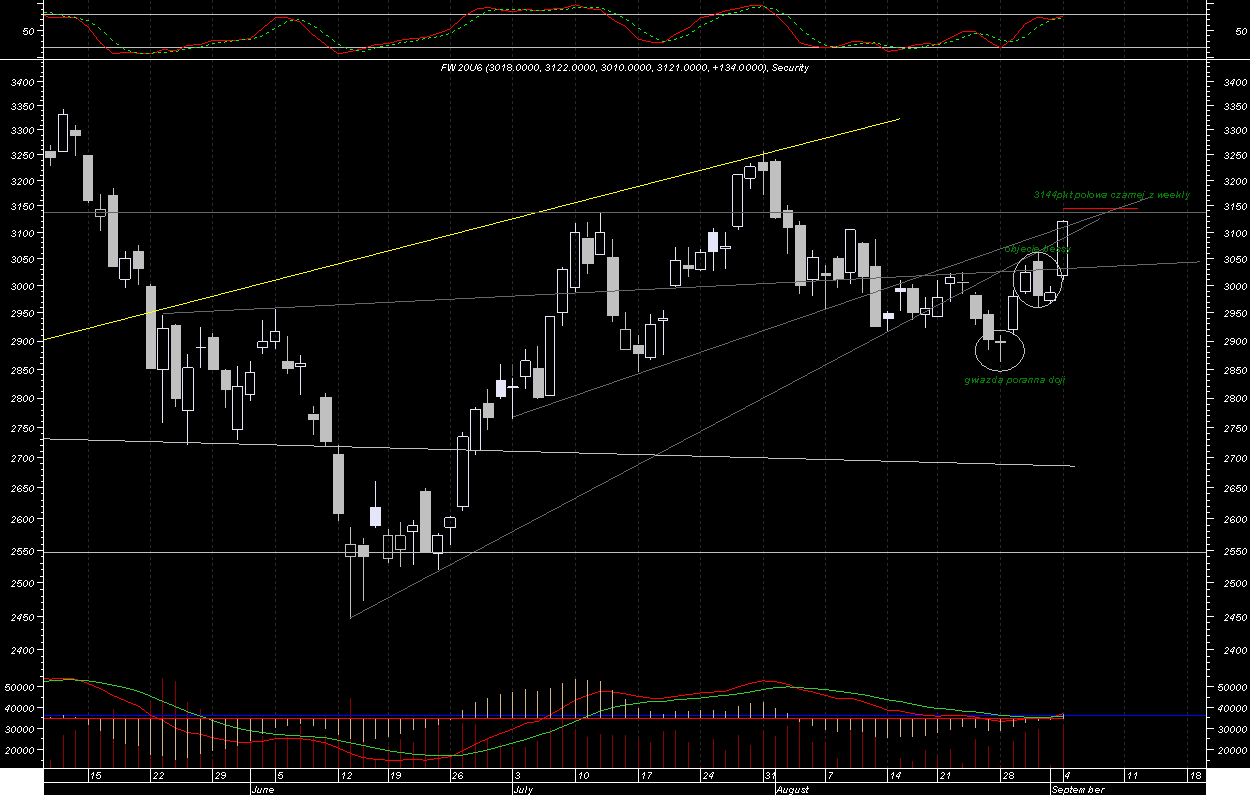This screenshot has width=1250, height=795.
Task: Click the September month label on time axis
Action: click(1078, 789)
